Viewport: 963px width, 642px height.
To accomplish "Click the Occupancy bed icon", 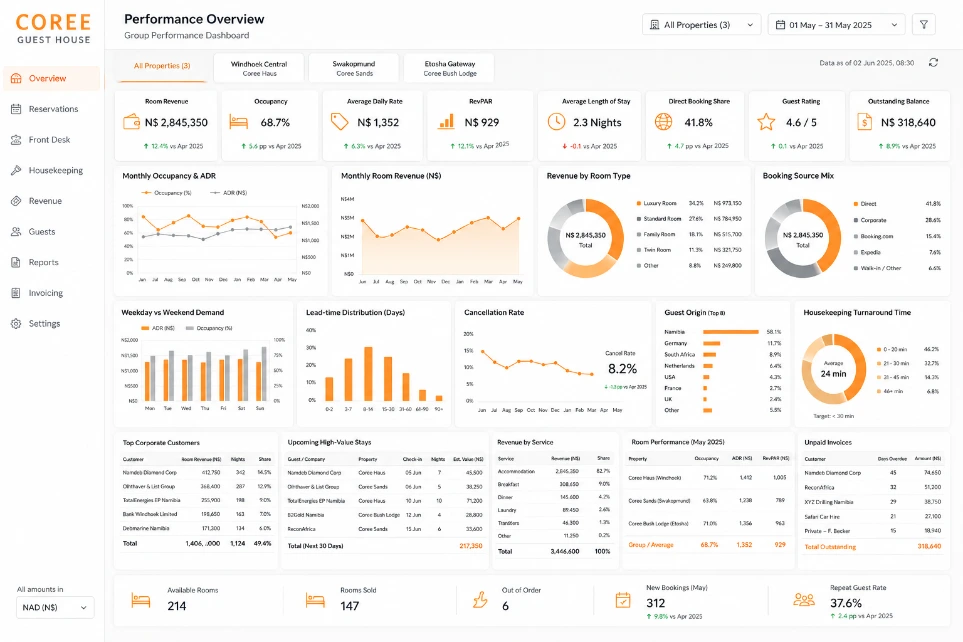I will tap(238, 122).
